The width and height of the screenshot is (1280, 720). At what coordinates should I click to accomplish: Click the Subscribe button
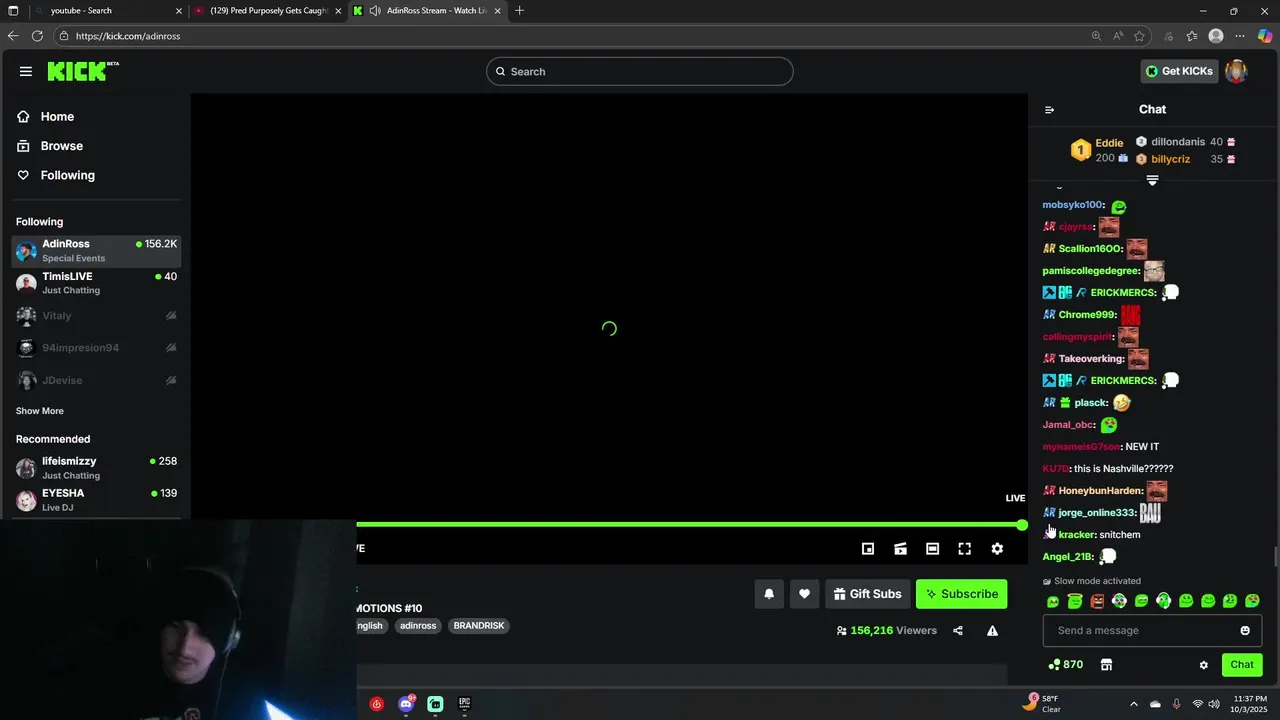coord(961,594)
